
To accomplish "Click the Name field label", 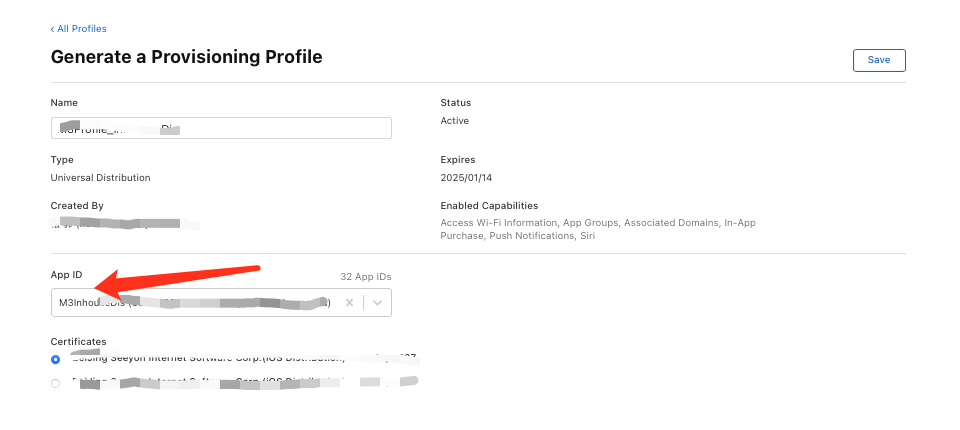I will tap(64, 103).
